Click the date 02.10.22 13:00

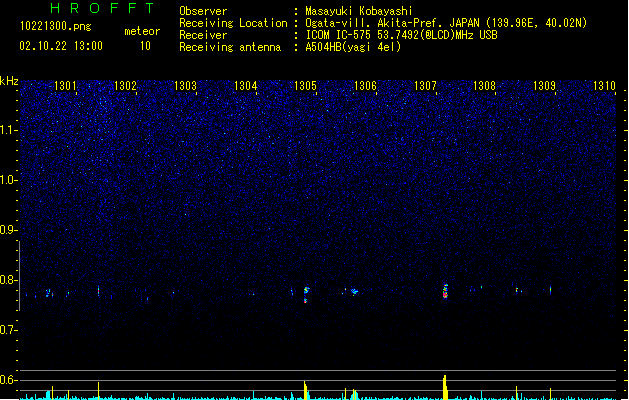(61, 46)
